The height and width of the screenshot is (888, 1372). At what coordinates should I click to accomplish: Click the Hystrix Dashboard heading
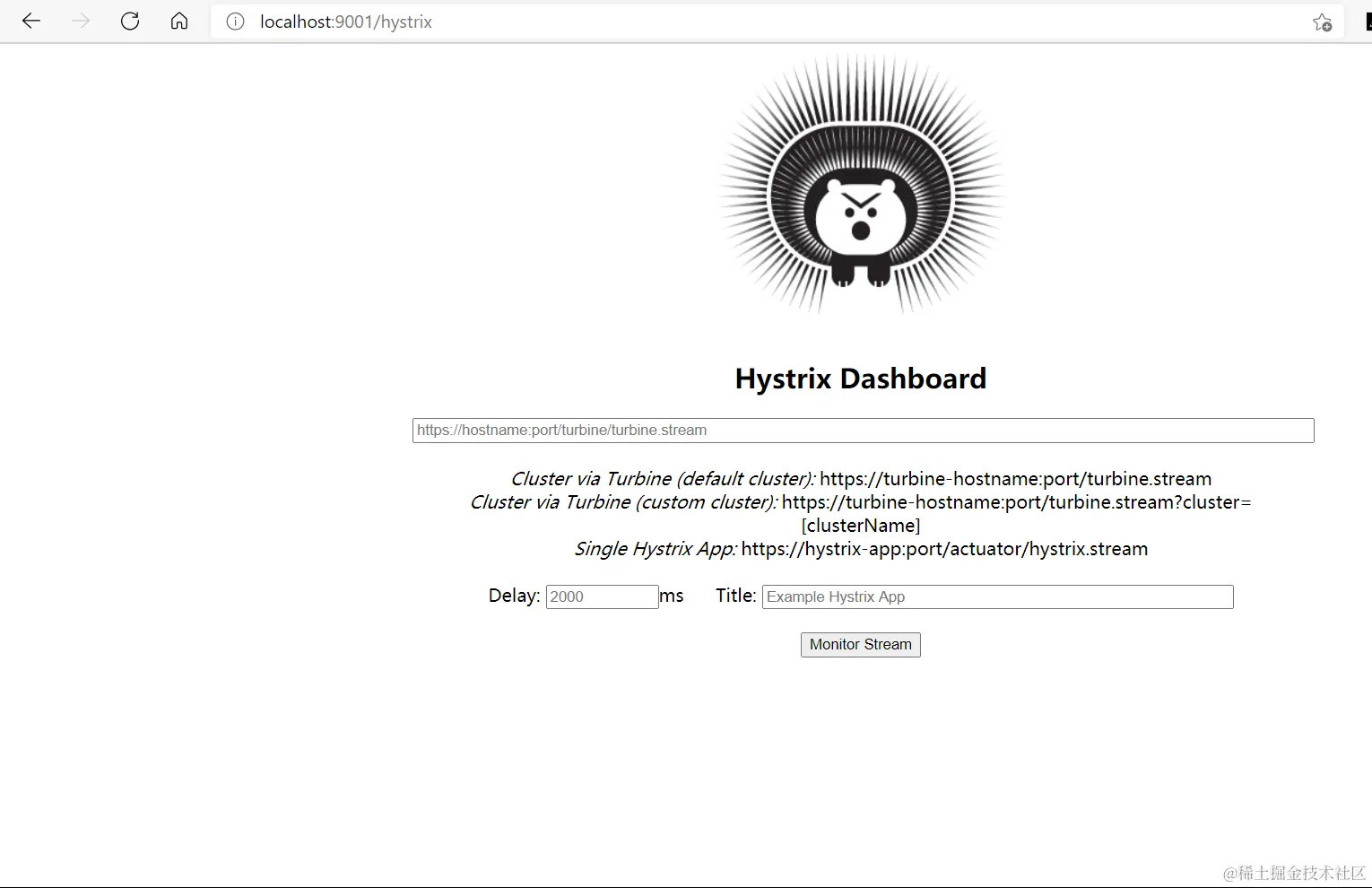861,379
